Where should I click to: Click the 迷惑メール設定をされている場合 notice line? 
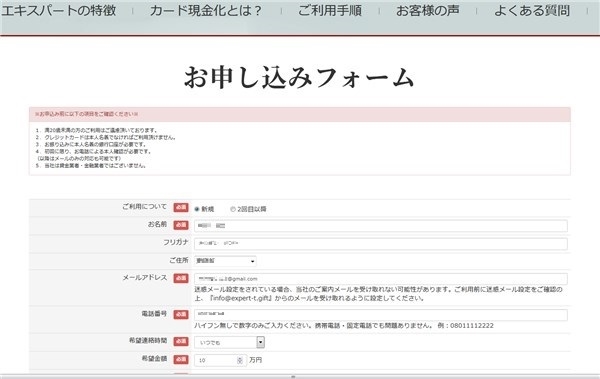point(378,289)
